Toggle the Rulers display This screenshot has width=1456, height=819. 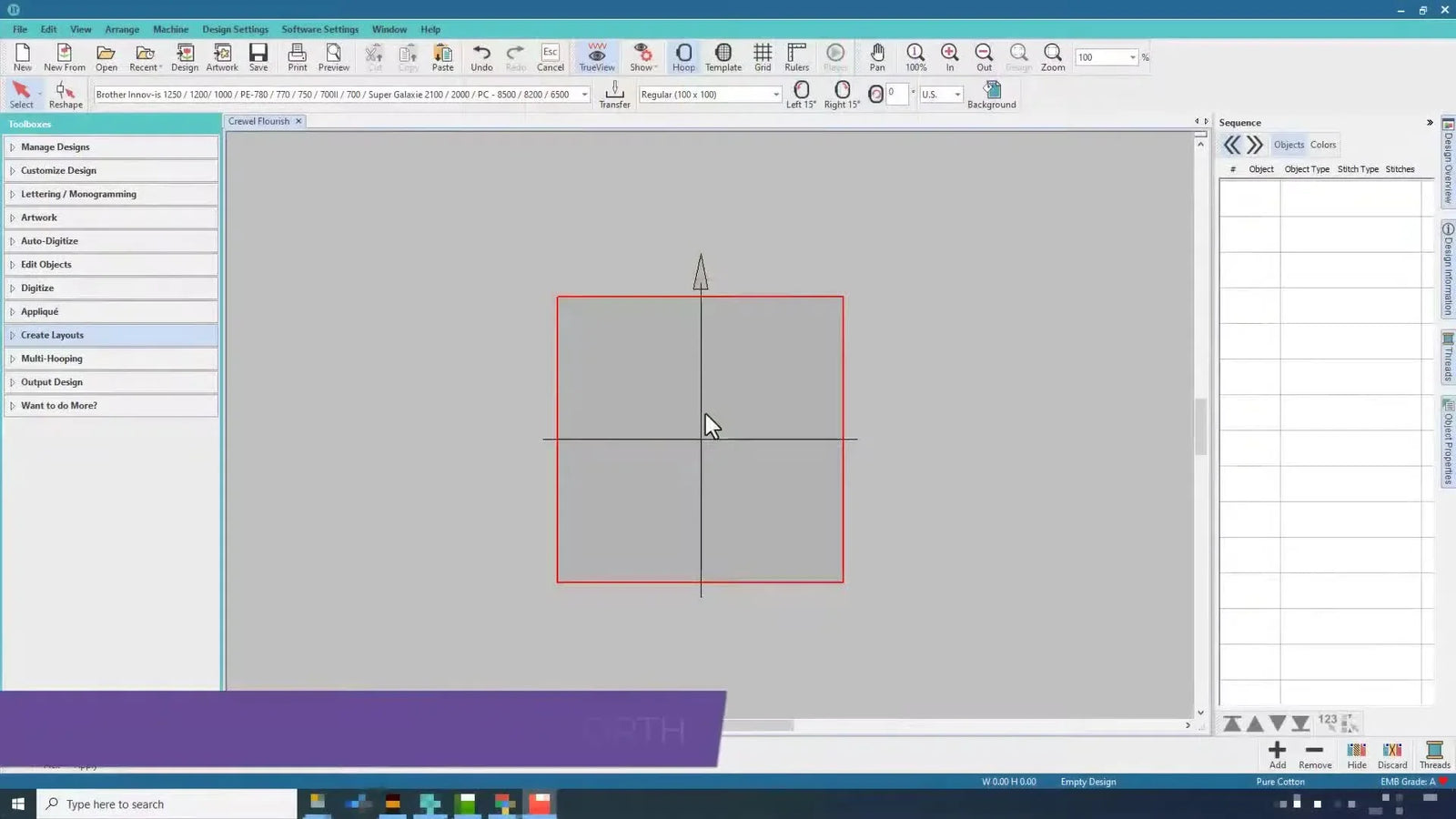(x=796, y=56)
